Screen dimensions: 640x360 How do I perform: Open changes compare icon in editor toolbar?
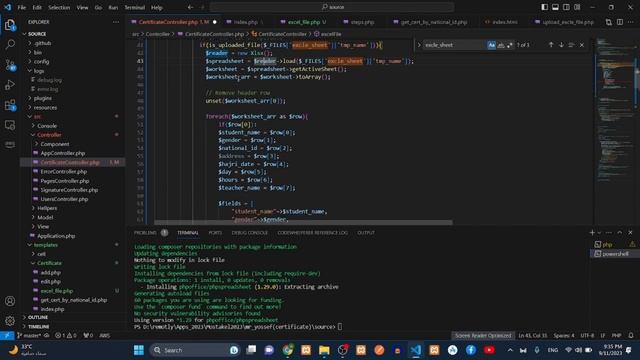point(609,22)
